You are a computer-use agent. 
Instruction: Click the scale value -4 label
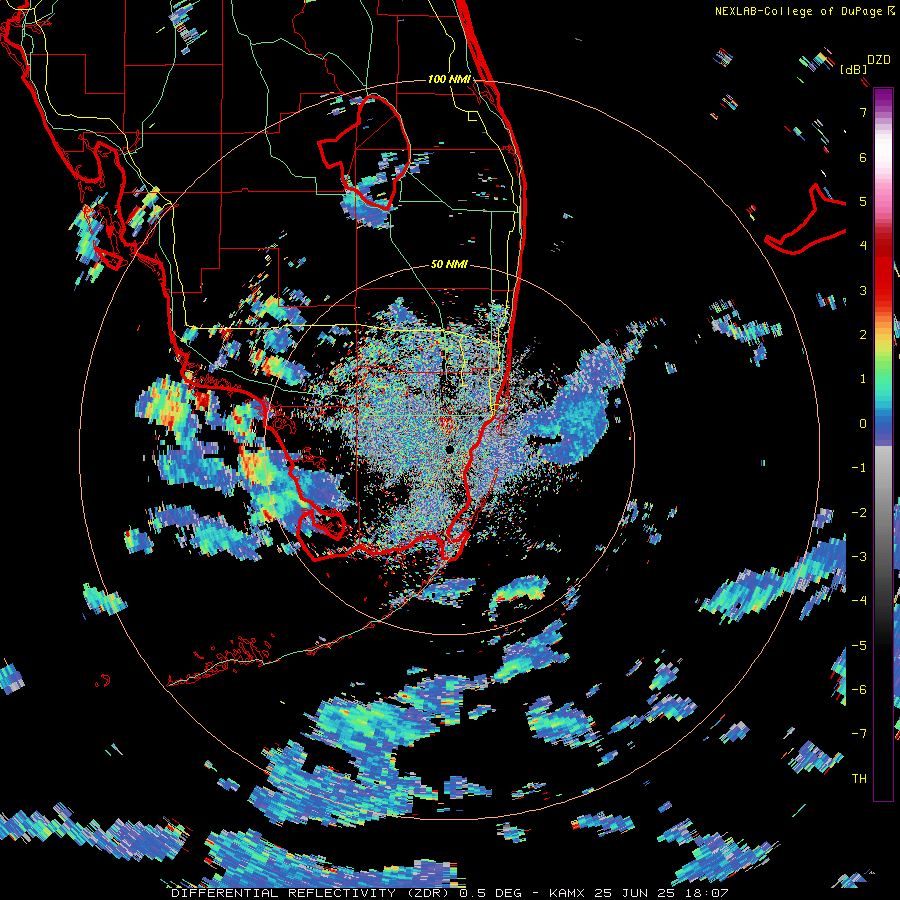tap(859, 601)
